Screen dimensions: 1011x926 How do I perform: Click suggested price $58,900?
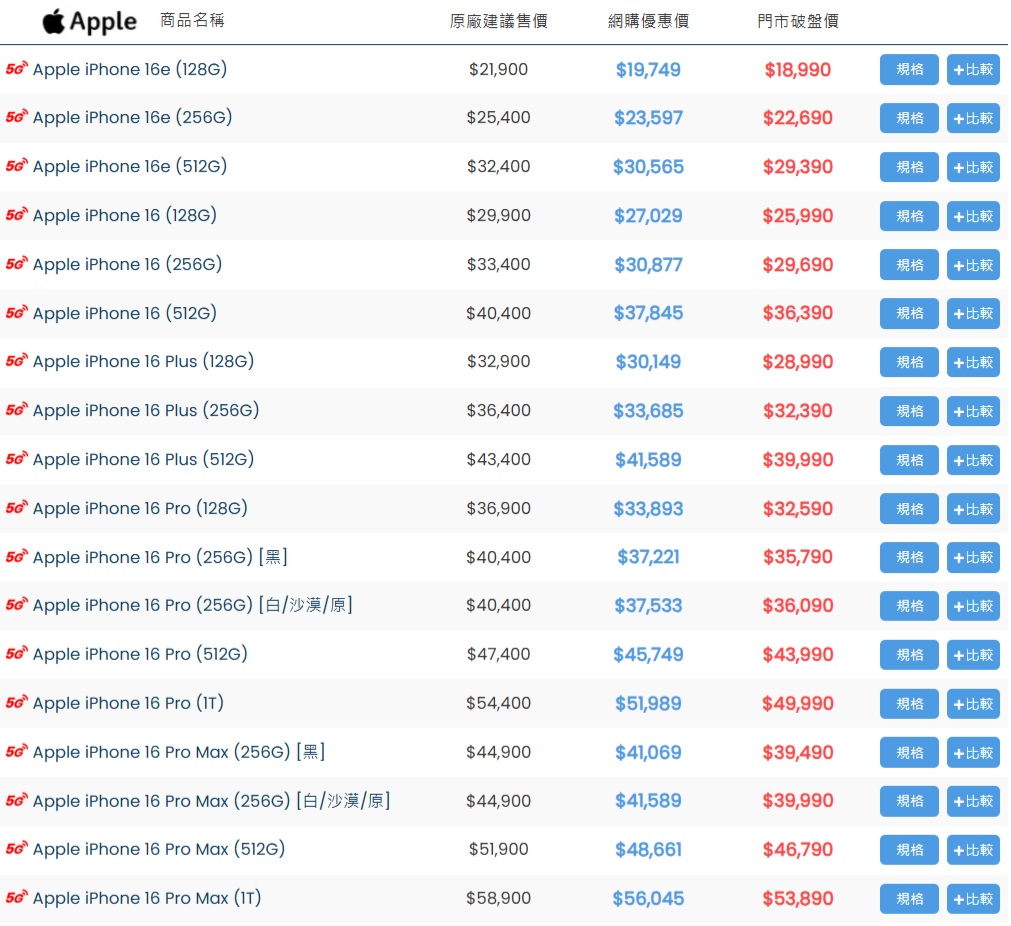pos(498,898)
